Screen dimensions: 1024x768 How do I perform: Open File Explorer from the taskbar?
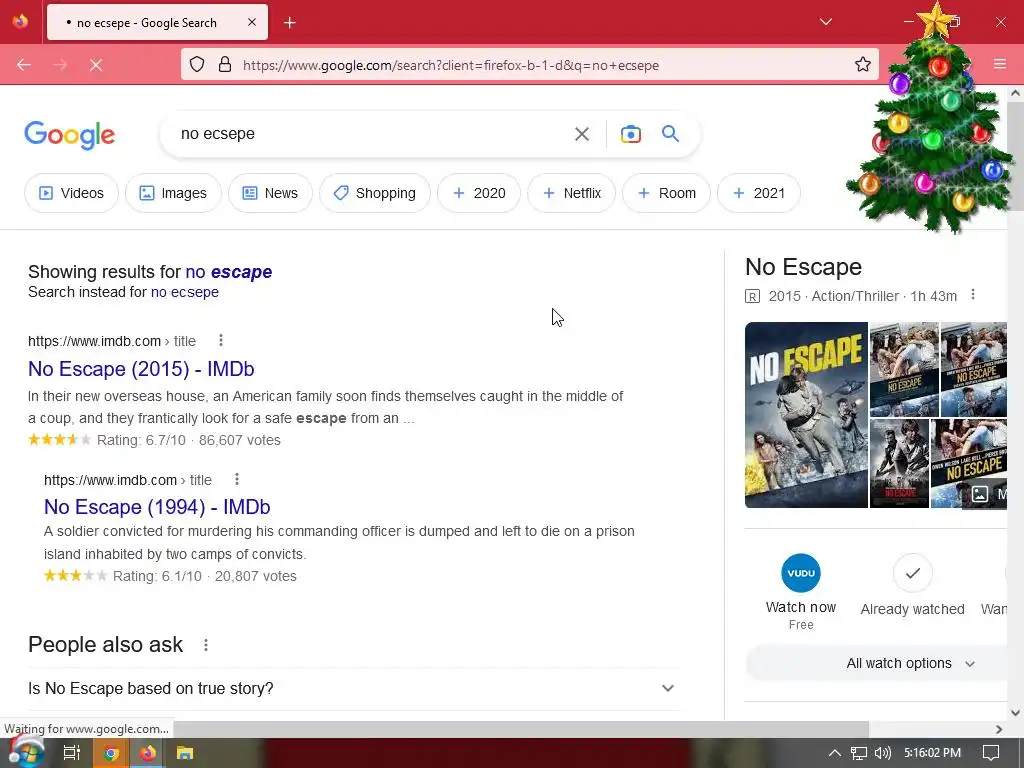185,753
